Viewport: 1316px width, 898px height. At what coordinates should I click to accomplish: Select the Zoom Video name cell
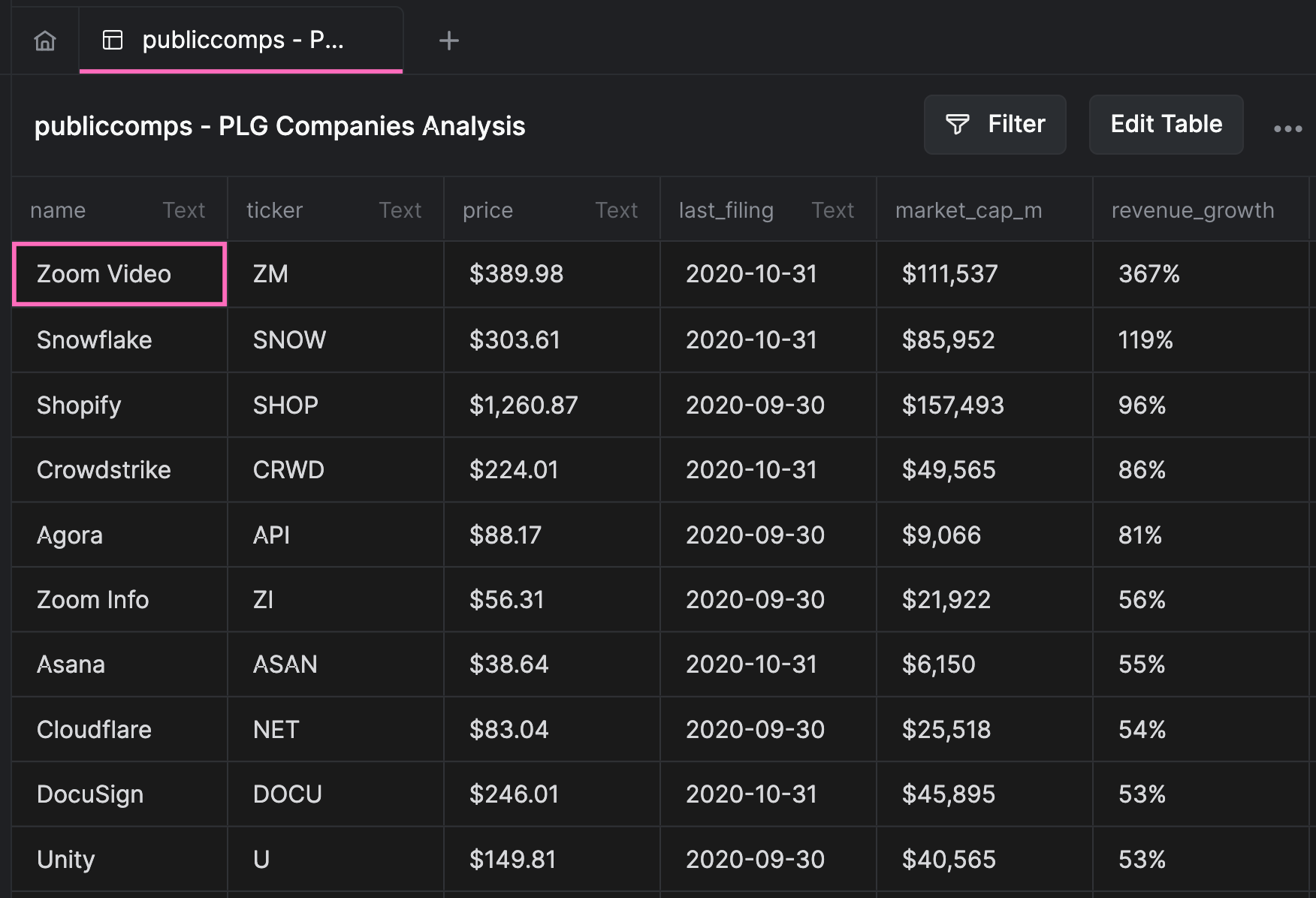119,274
